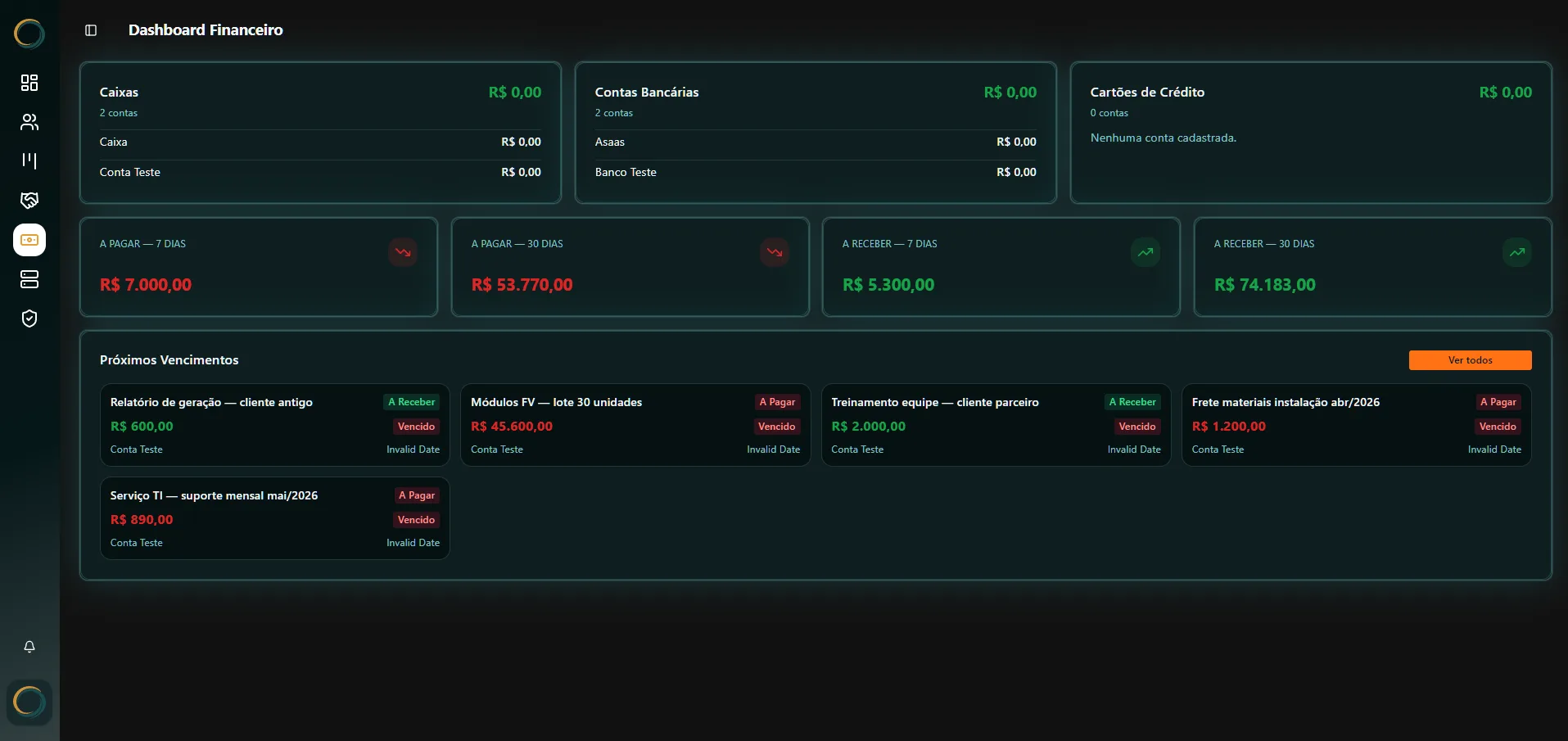Viewport: 1568px width, 741px height.
Task: Open the Módulos FV lote 30 unidades card
Action: pyautogui.click(x=635, y=425)
